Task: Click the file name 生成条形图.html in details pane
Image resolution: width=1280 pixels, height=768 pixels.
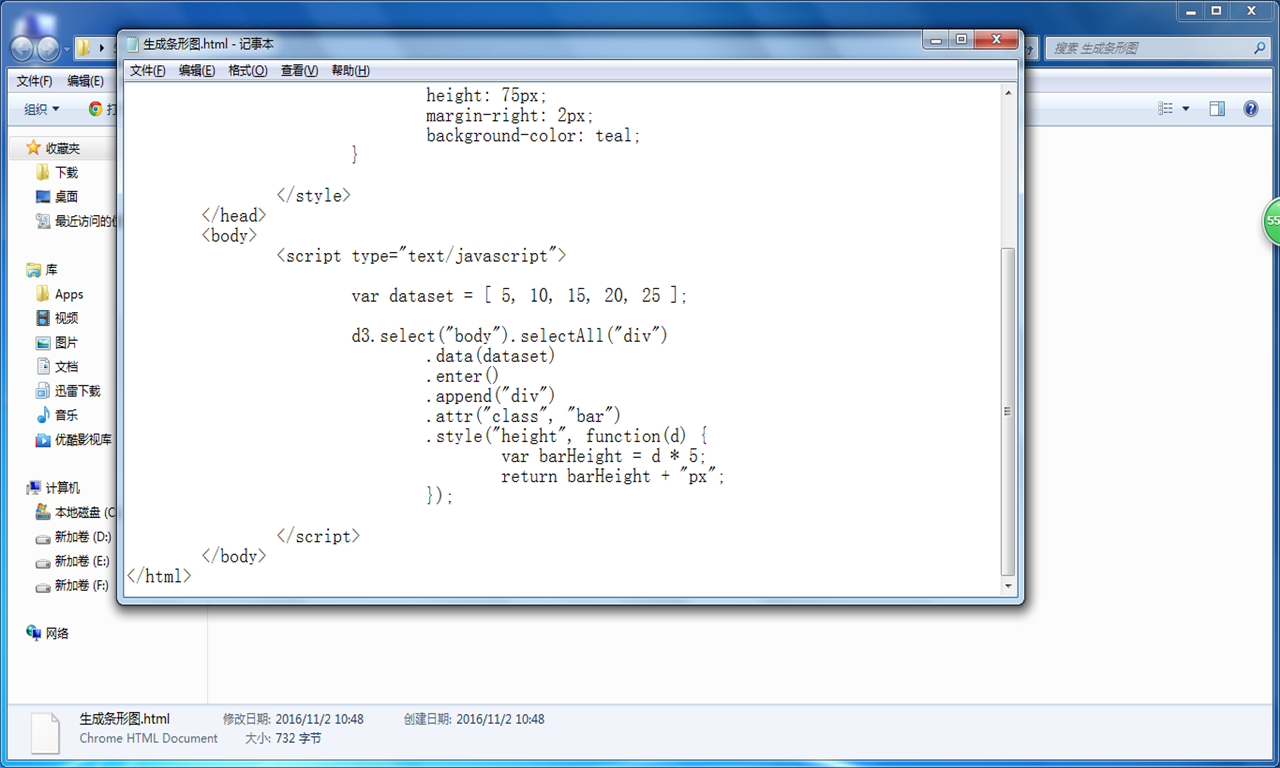Action: click(x=125, y=719)
